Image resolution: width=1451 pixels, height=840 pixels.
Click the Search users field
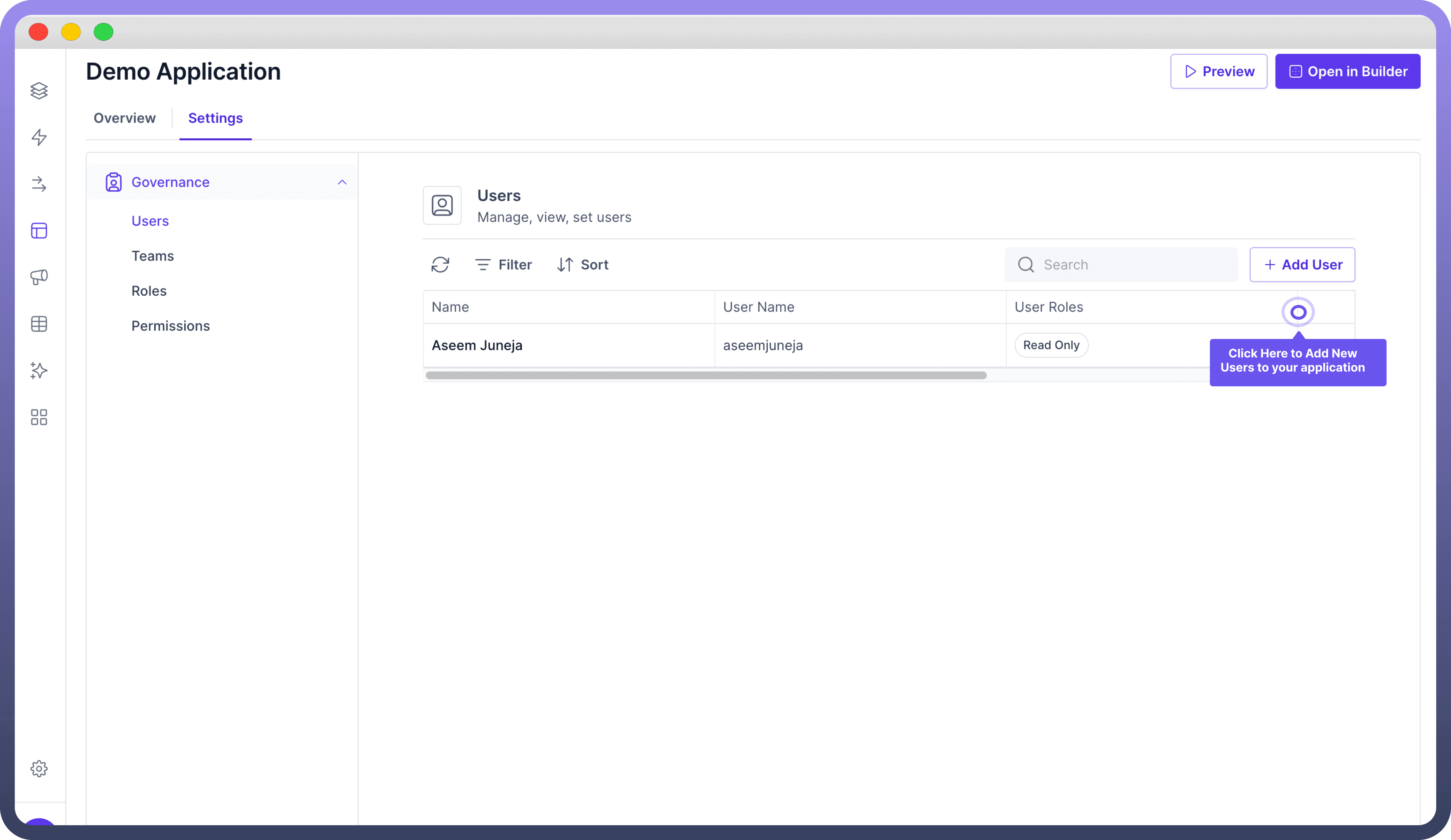[x=1120, y=264]
